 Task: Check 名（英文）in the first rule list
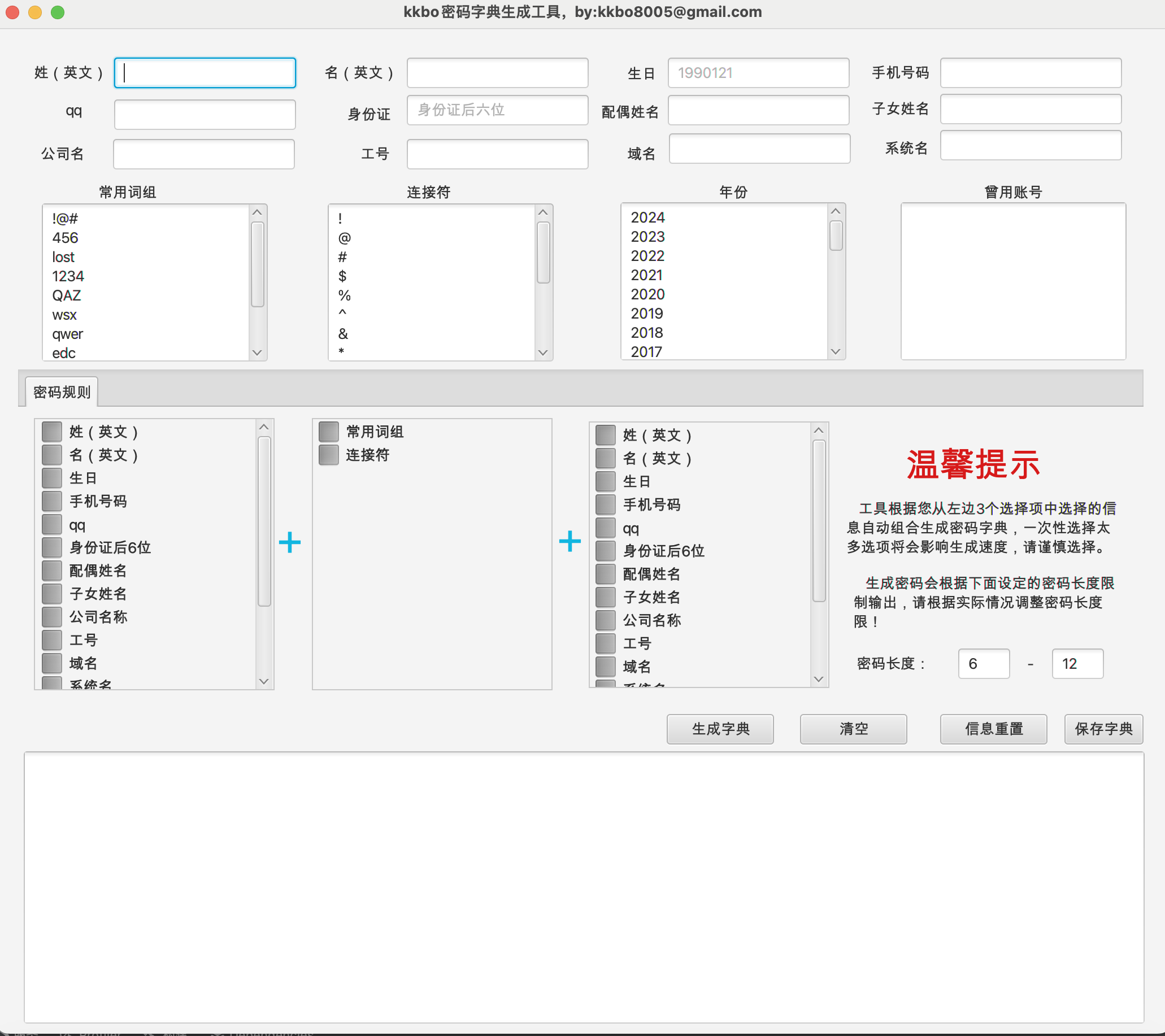pos(52,455)
